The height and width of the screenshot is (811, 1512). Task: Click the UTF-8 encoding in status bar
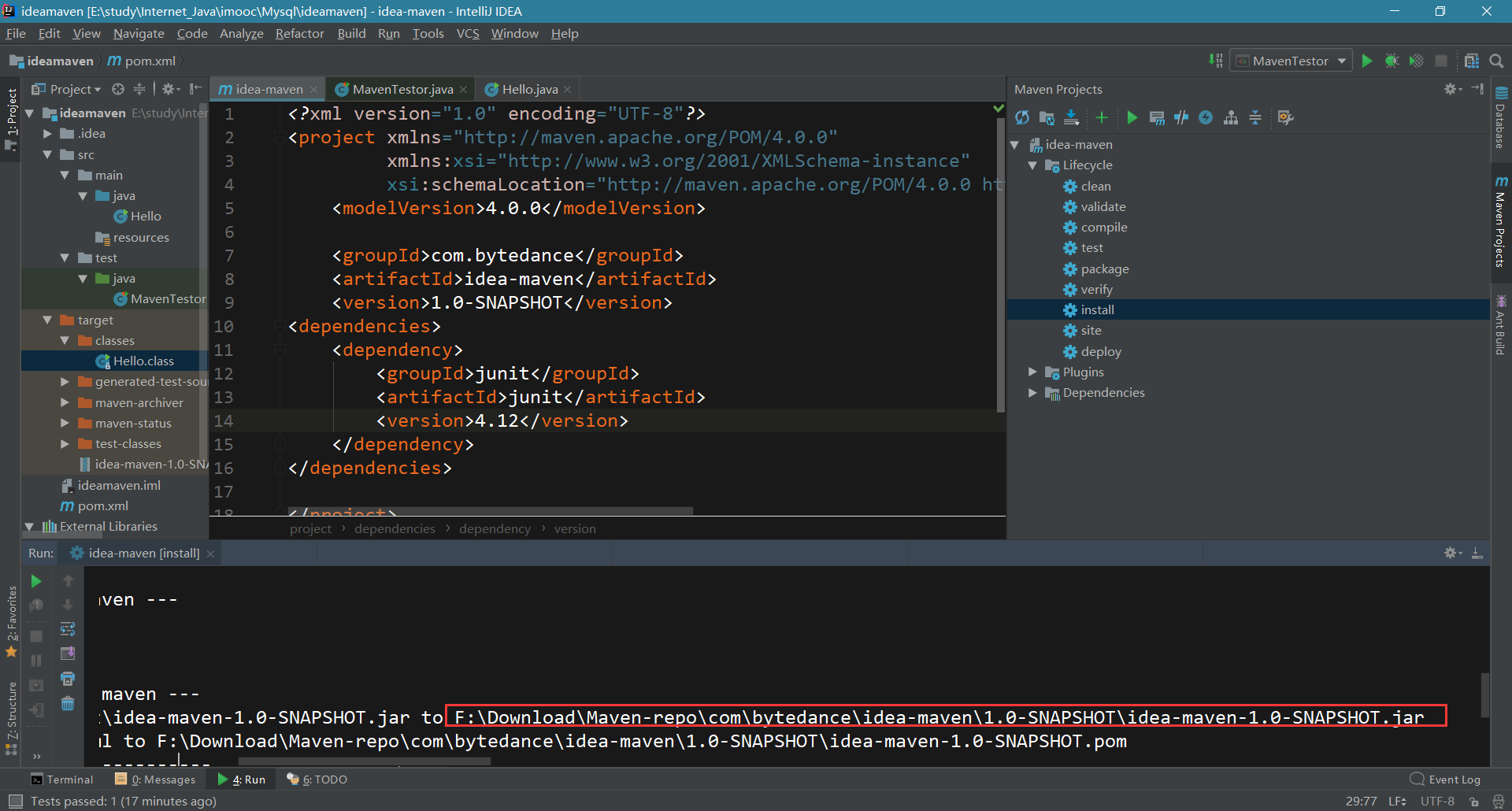(1437, 801)
